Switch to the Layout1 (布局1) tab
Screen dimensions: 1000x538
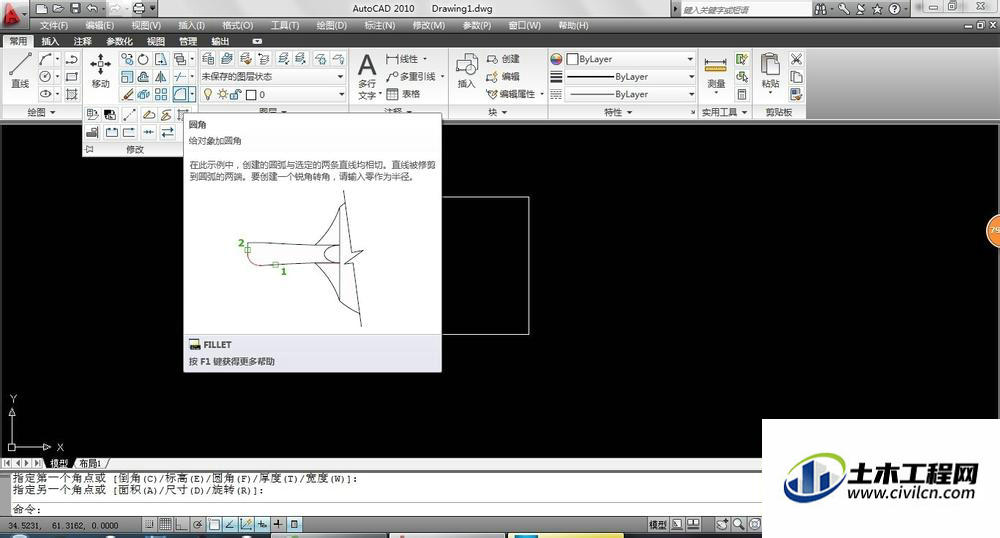[90, 463]
